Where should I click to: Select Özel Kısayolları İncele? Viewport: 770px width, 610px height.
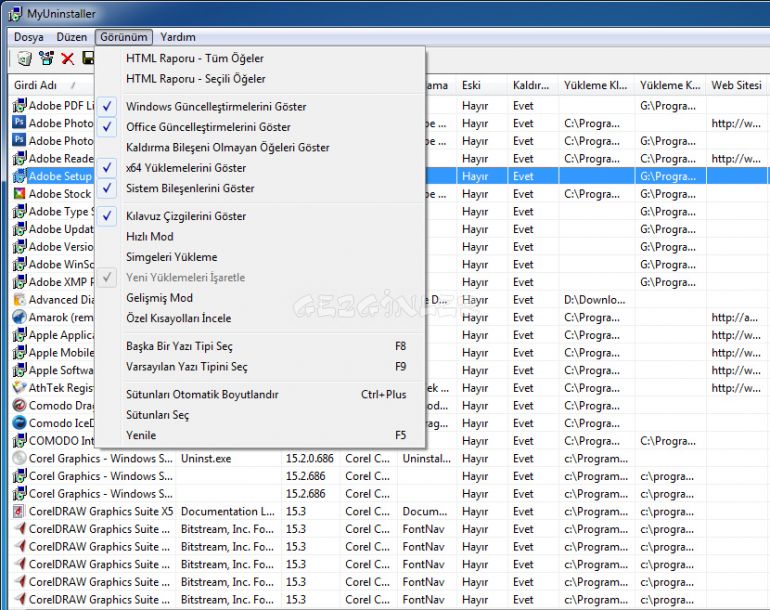(260, 318)
